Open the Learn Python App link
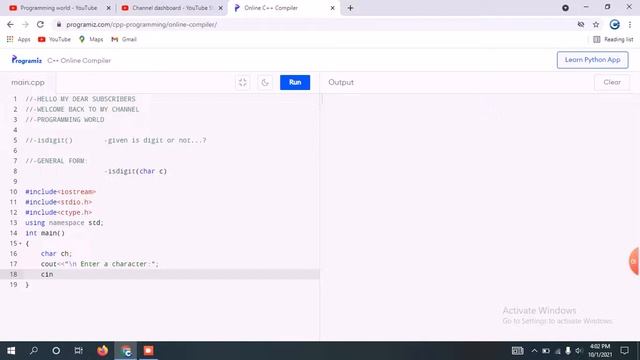Viewport: 640px width, 360px height. [592, 60]
